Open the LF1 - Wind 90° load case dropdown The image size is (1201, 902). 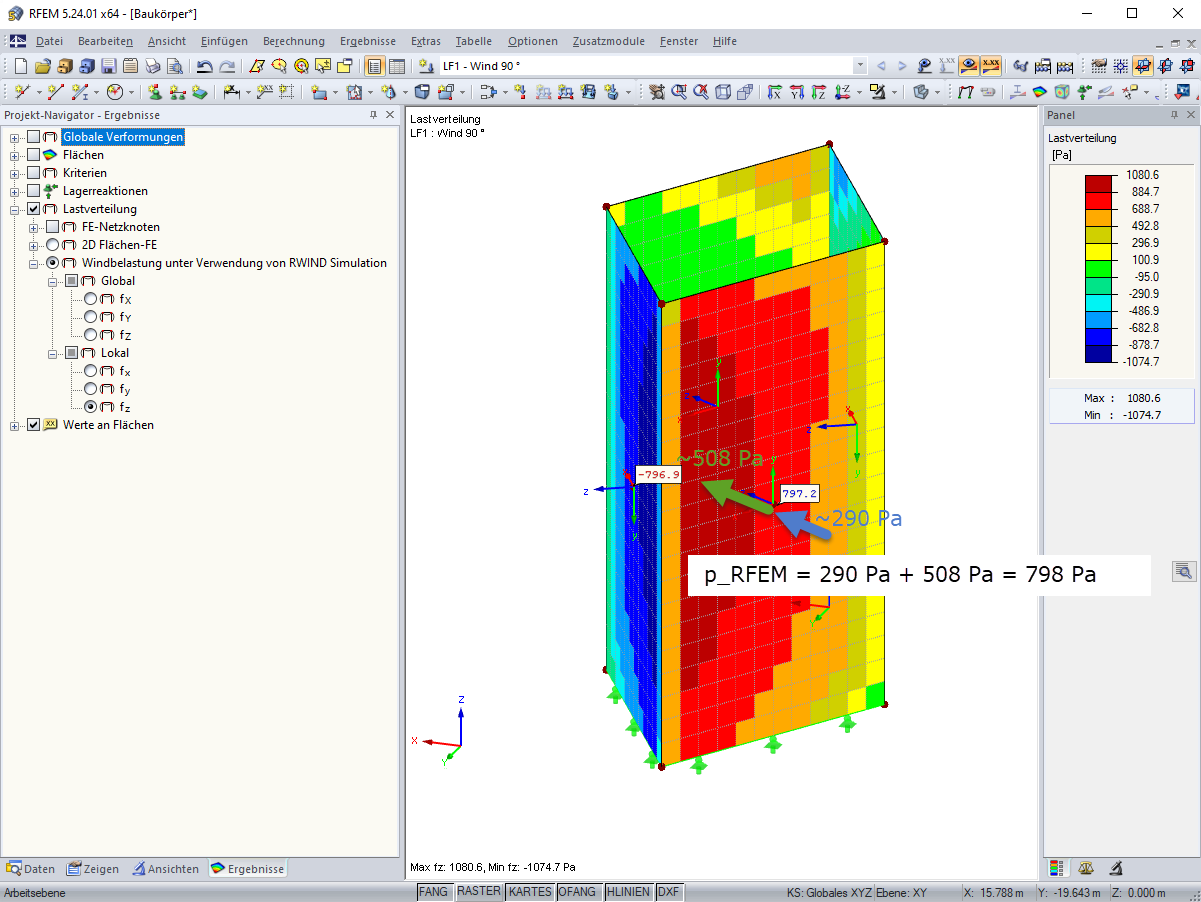(x=860, y=65)
